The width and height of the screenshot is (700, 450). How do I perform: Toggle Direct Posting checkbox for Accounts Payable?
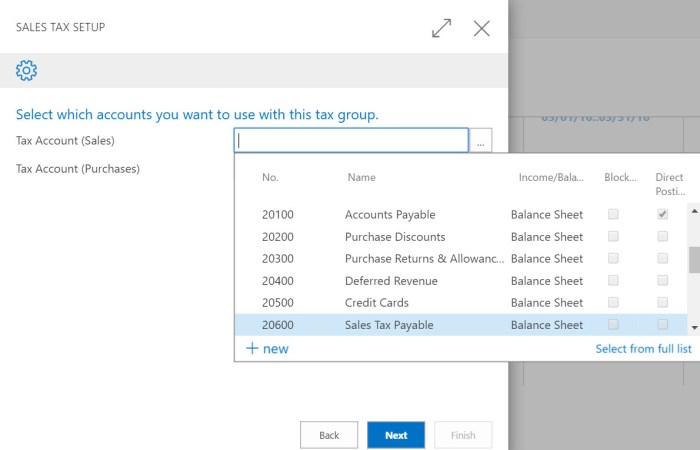tap(662, 215)
